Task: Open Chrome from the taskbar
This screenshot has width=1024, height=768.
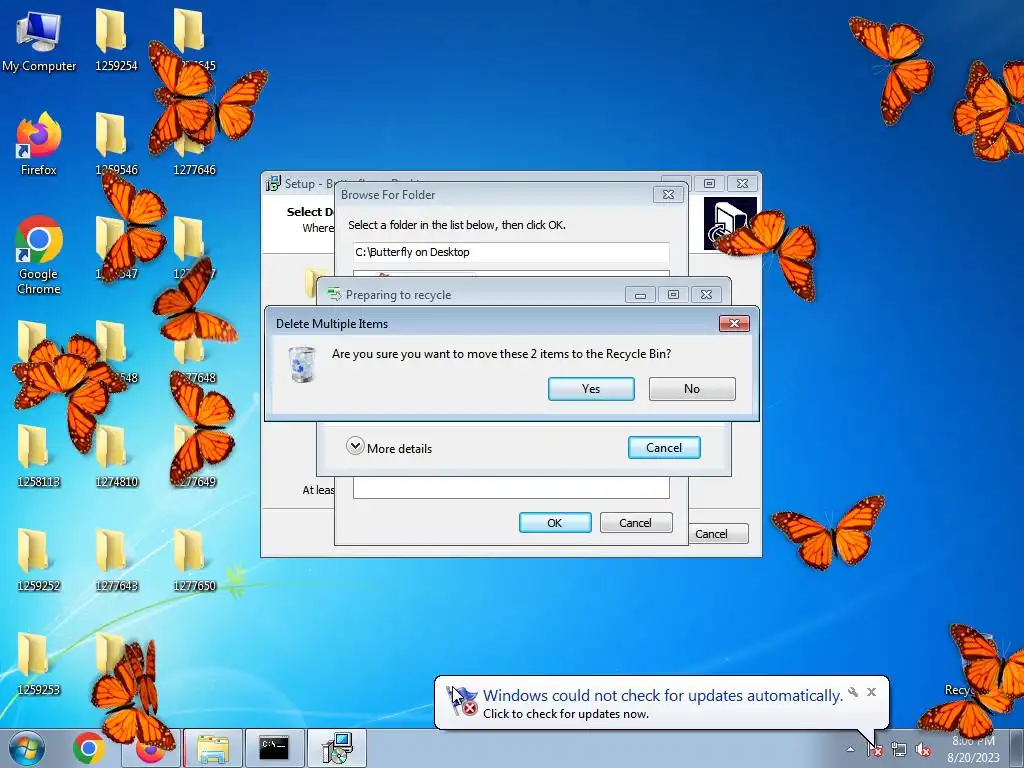Action: (89, 748)
